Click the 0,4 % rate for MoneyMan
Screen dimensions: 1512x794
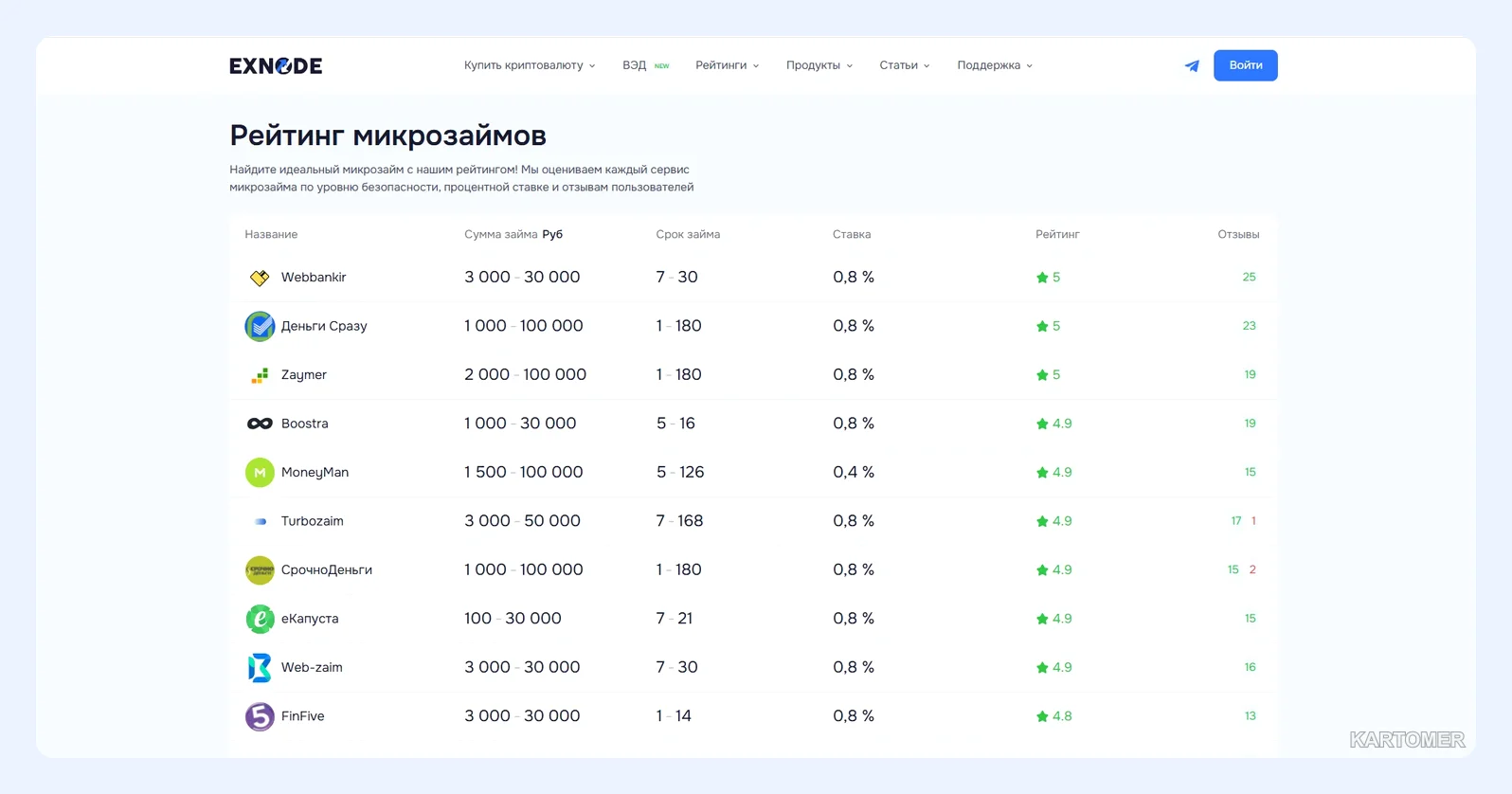click(x=854, y=472)
